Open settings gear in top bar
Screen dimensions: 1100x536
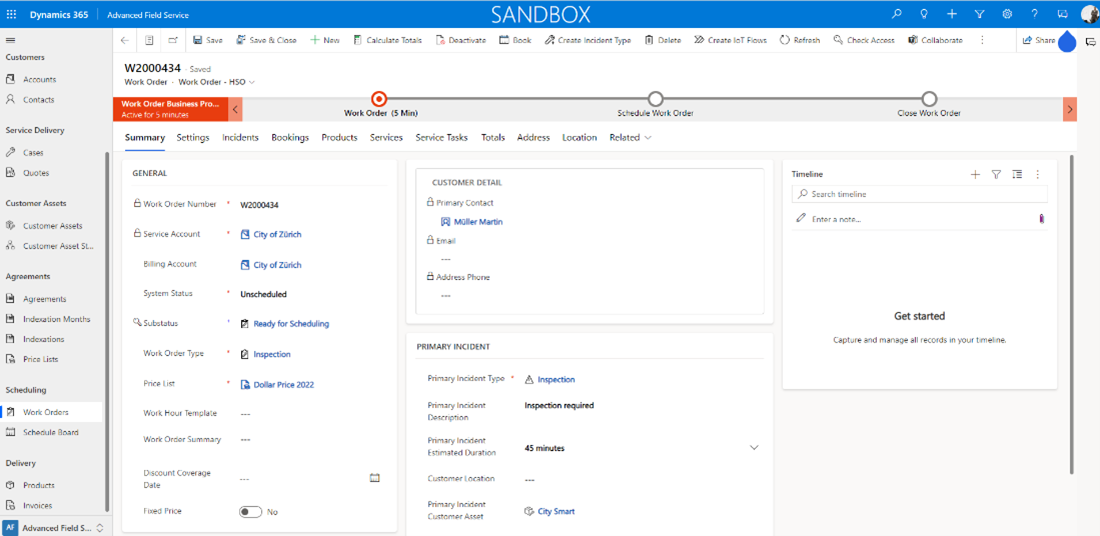point(1007,14)
